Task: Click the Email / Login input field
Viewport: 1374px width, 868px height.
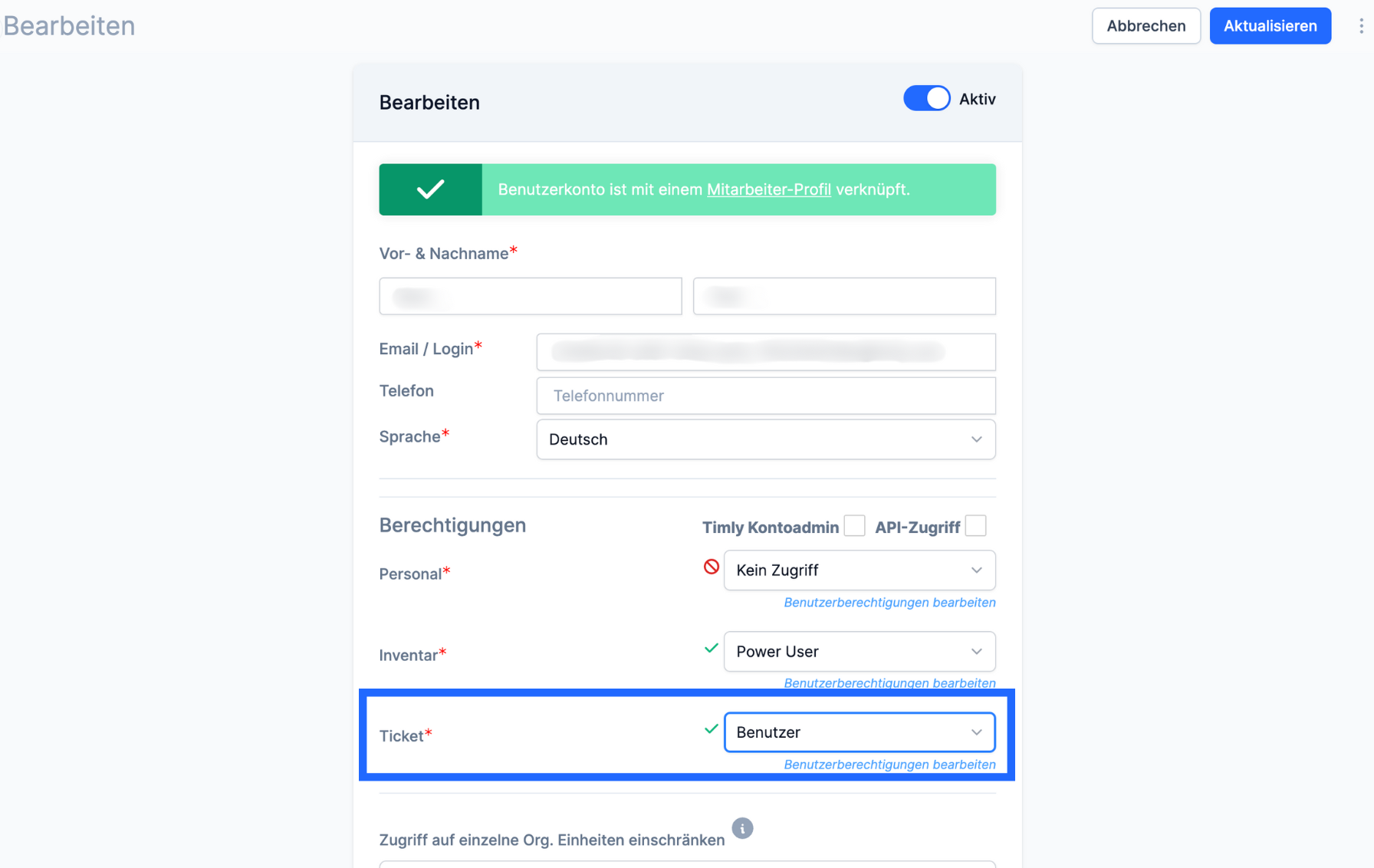Action: point(766,352)
